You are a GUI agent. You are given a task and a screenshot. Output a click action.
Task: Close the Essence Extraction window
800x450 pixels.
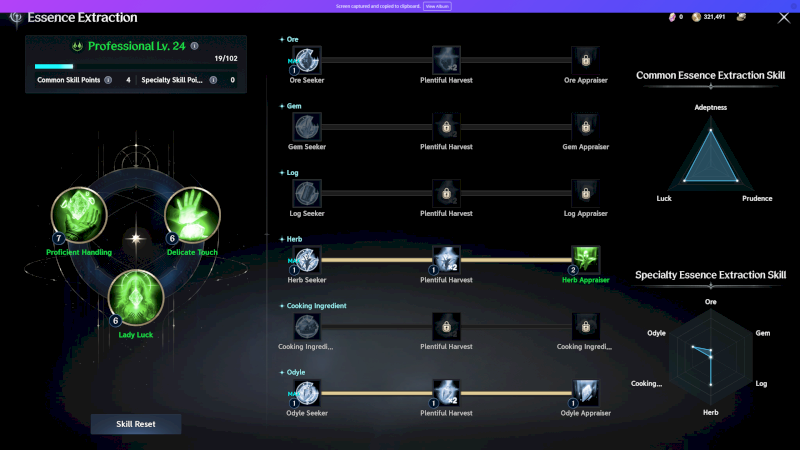click(x=783, y=17)
